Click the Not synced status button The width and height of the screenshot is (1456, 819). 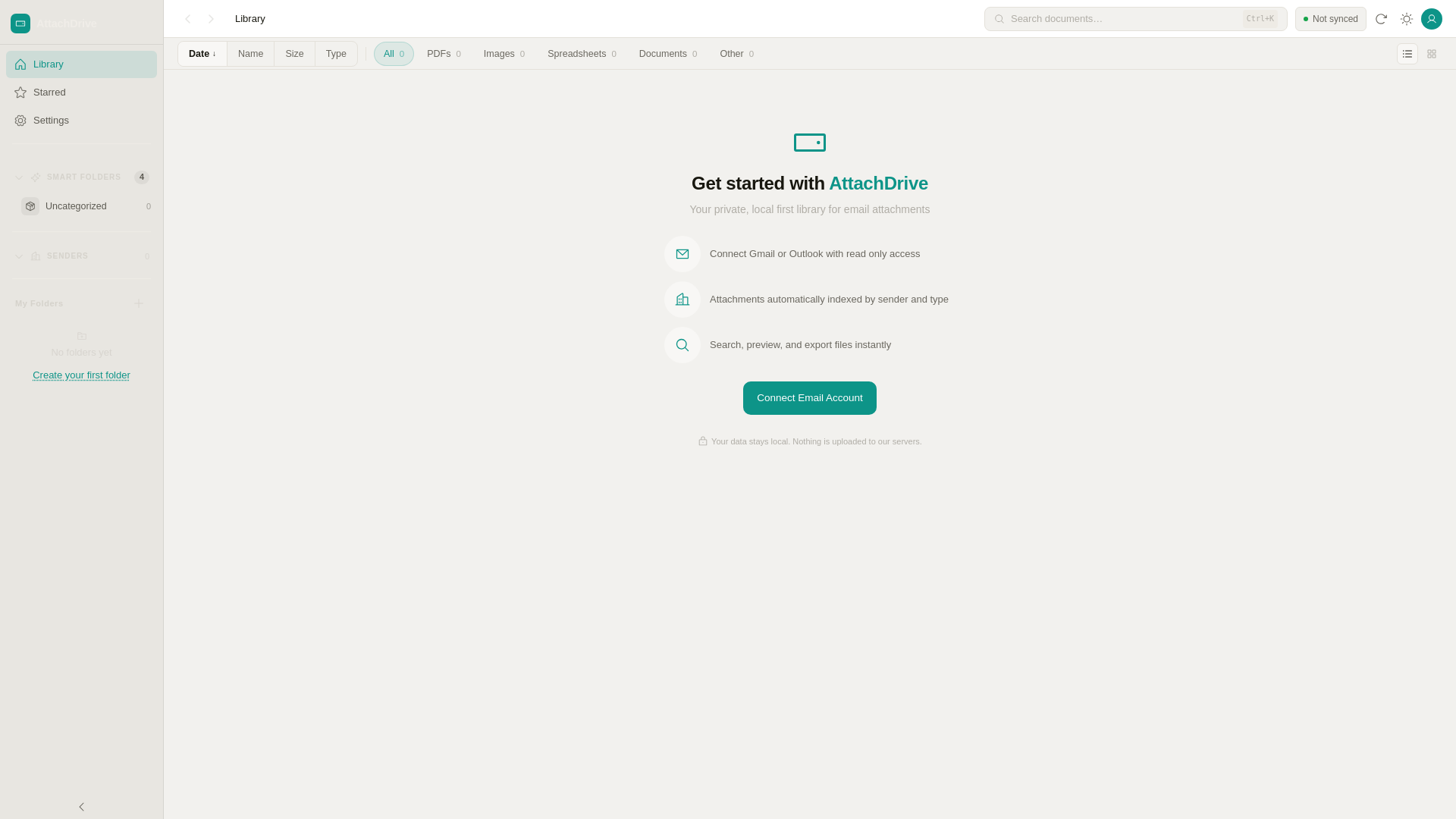1330,19
